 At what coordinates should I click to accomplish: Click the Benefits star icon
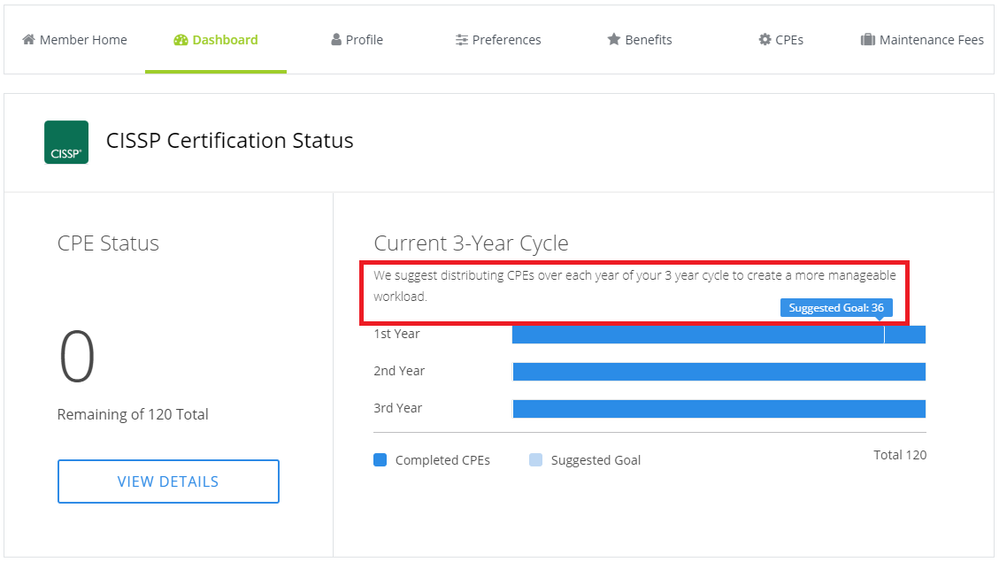pyautogui.click(x=614, y=40)
